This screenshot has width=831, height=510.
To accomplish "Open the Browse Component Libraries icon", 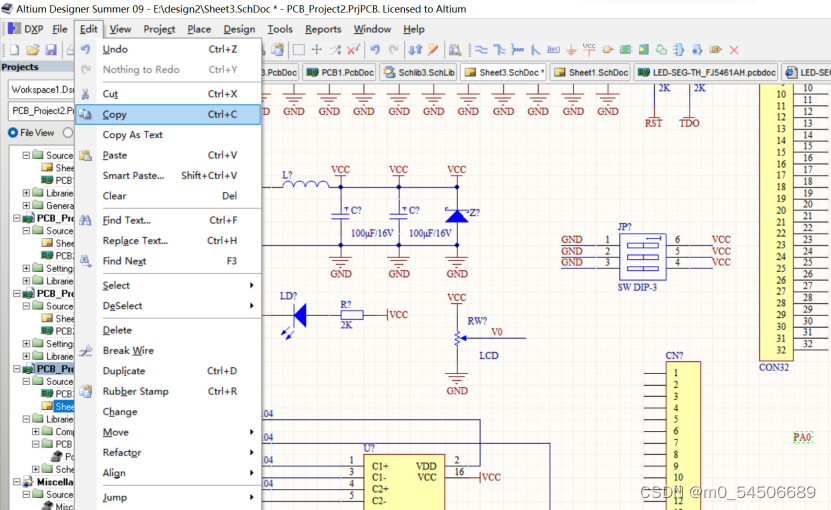I will coord(455,50).
